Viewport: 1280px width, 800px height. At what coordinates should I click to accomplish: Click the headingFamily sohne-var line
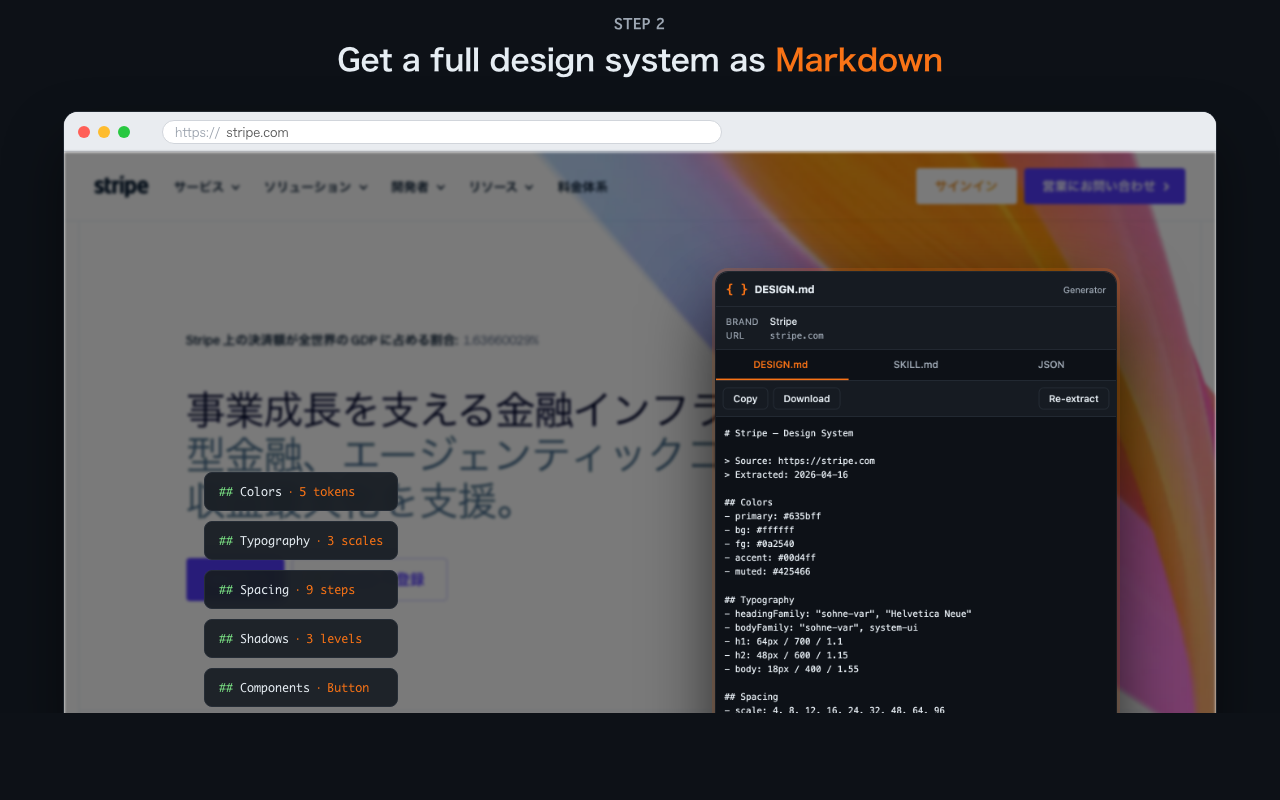[x=848, y=614]
